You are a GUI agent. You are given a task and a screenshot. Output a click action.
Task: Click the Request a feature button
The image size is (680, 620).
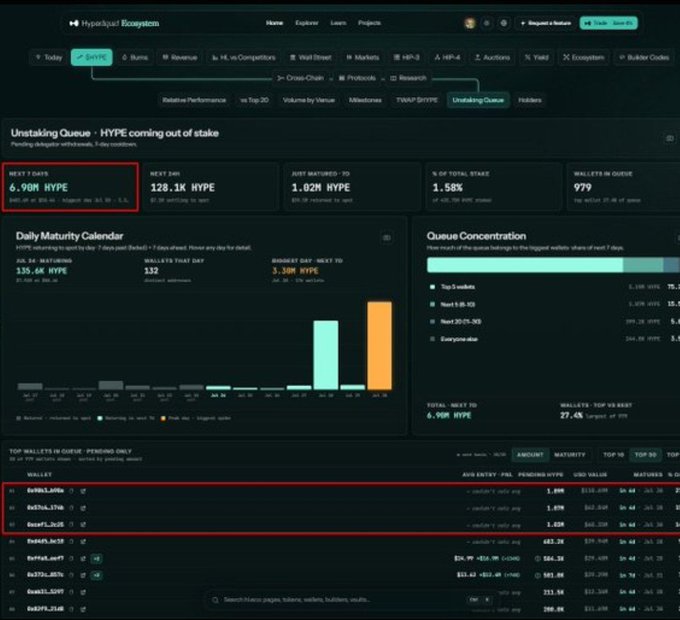[x=546, y=23]
